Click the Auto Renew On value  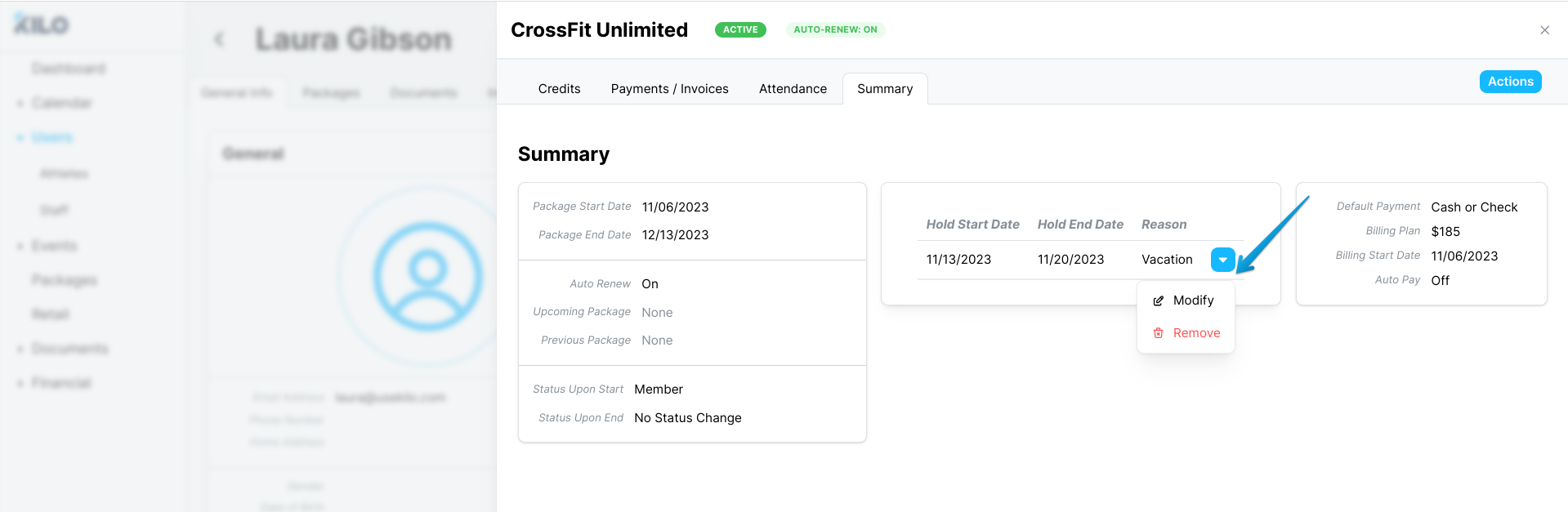coord(650,284)
